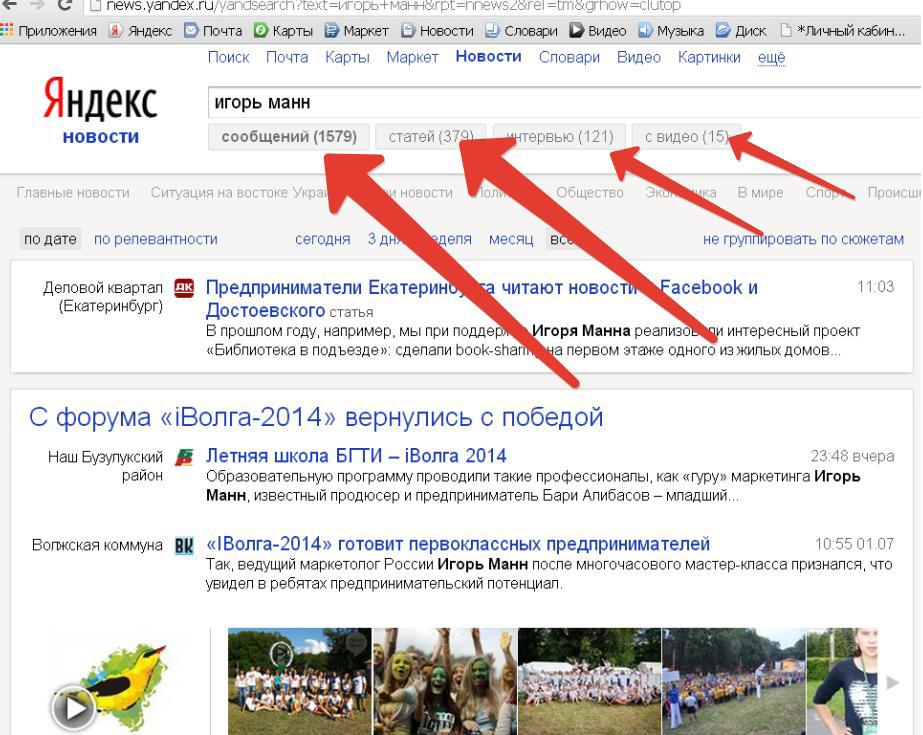Screen dimensions: 923x735
Task: Open the Приложения apps bookmark
Action: coord(49,31)
